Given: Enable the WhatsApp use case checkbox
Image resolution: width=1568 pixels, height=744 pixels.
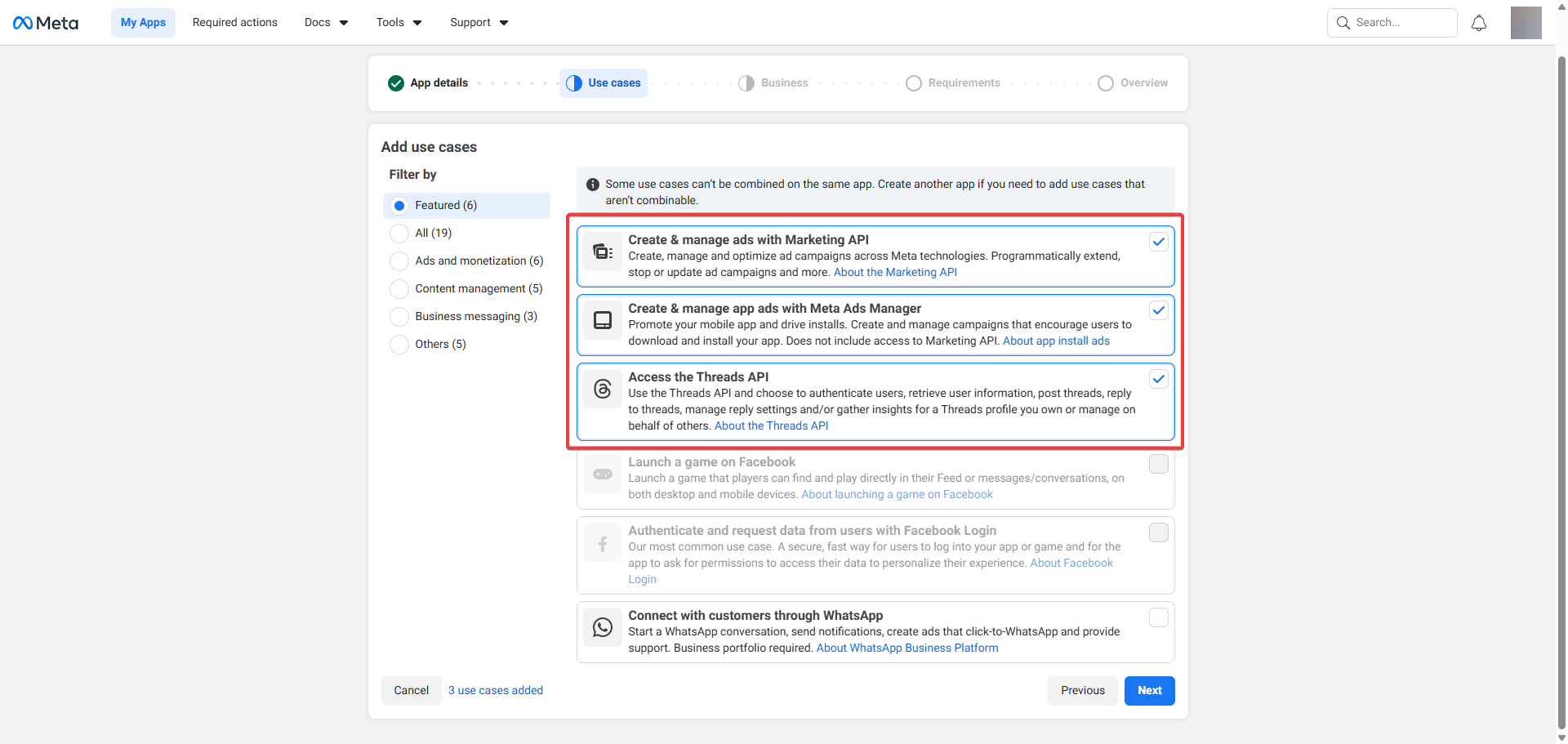Looking at the screenshot, I should pos(1158,617).
